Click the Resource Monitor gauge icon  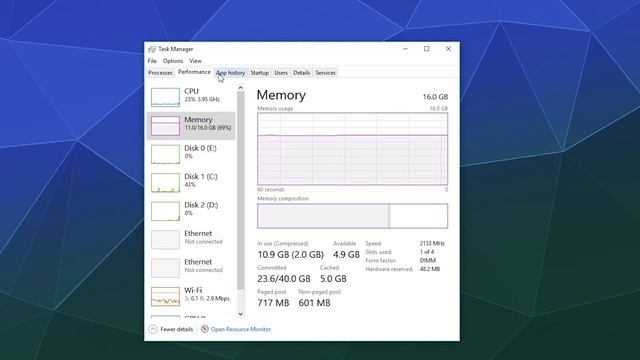pos(204,329)
